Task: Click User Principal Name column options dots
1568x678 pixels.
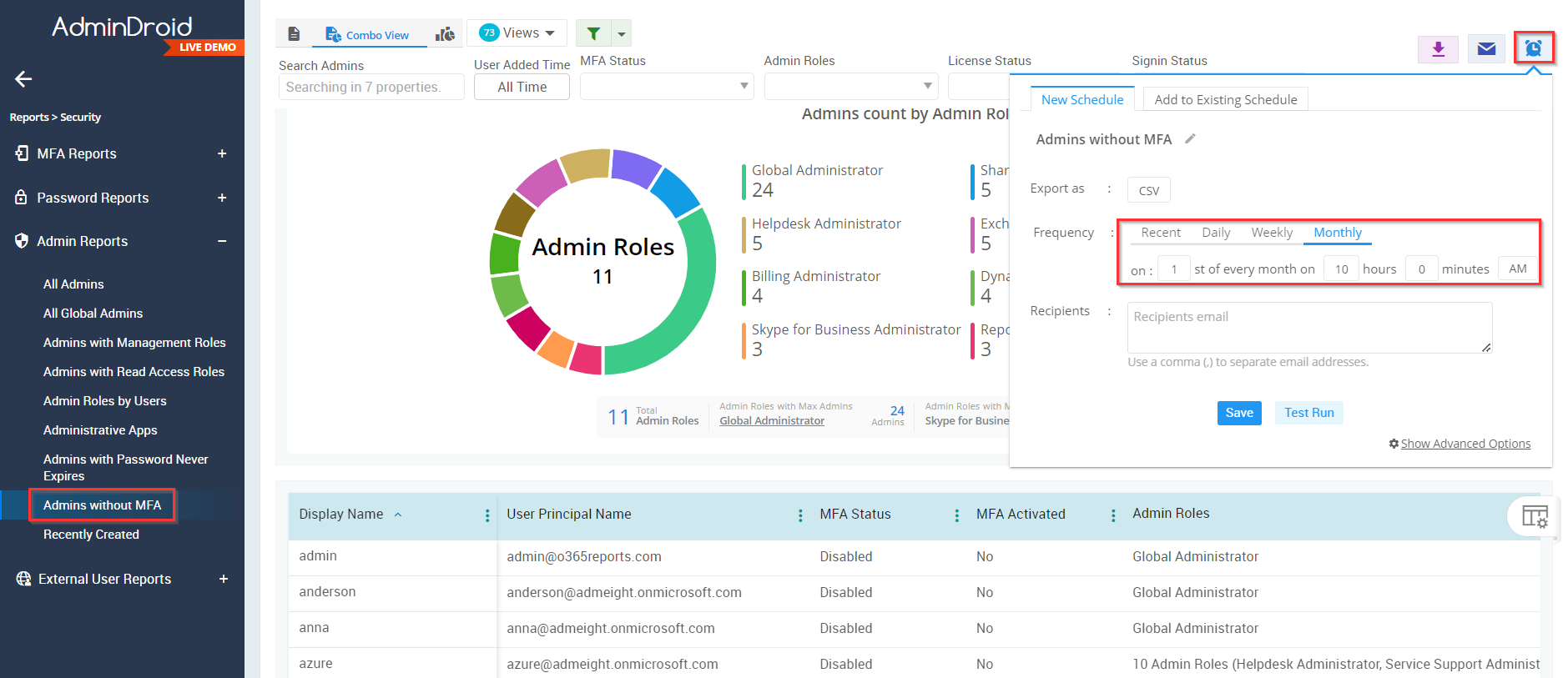Action: point(800,515)
